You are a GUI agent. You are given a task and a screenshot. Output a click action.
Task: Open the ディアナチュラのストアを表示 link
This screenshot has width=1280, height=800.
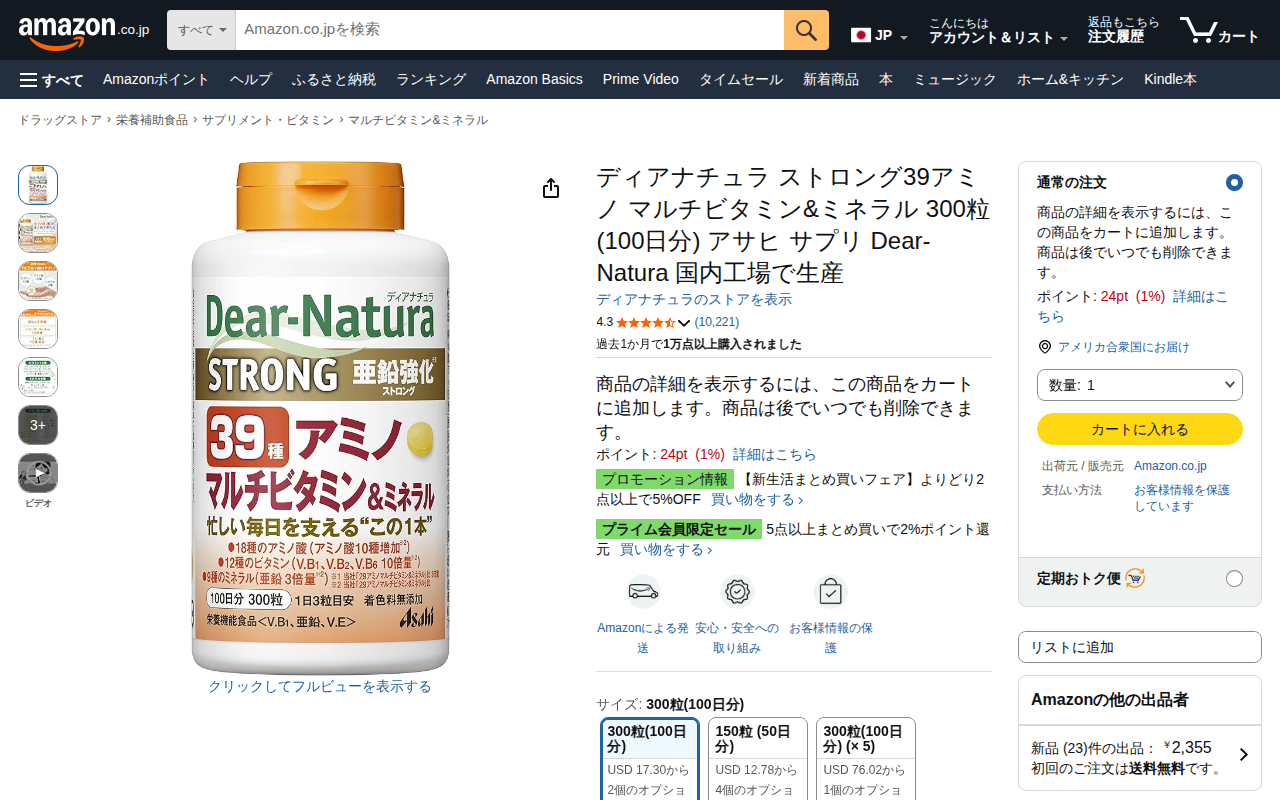(694, 300)
